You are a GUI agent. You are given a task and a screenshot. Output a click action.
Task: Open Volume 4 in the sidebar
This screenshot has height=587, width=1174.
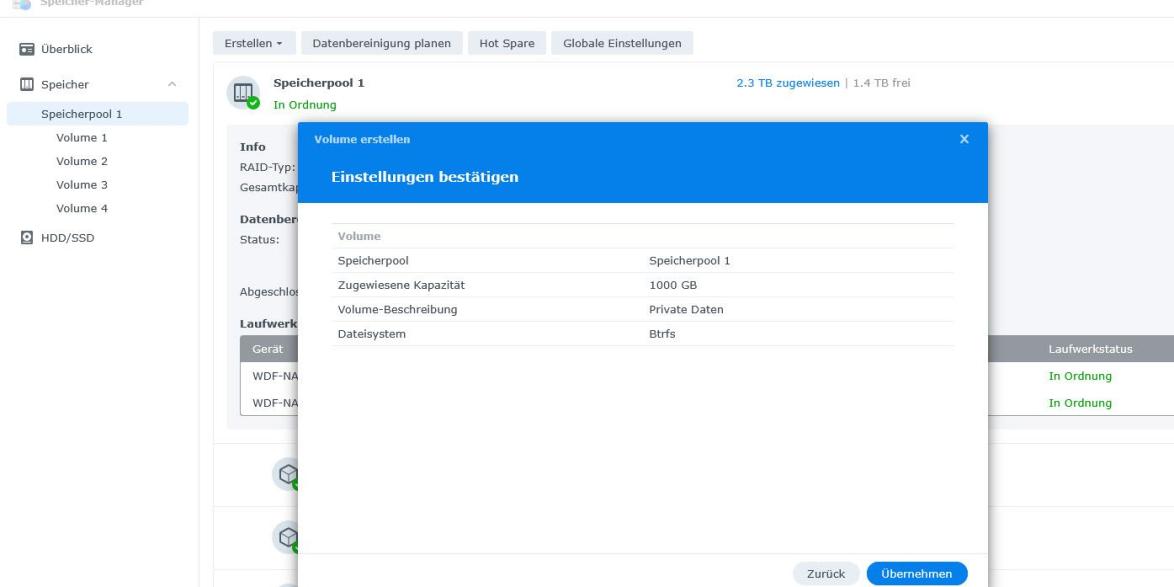tap(81, 208)
